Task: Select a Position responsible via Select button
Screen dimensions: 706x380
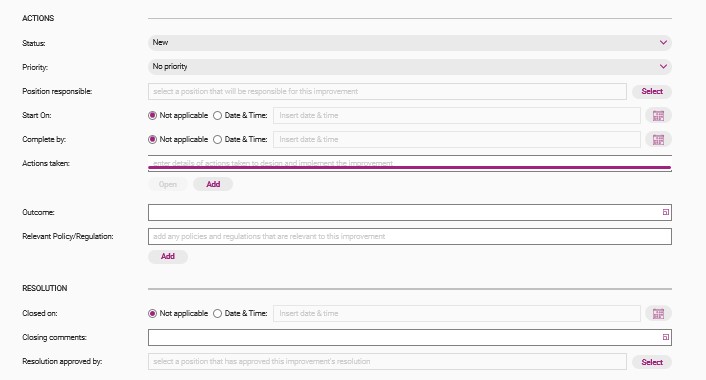Action: click(652, 91)
